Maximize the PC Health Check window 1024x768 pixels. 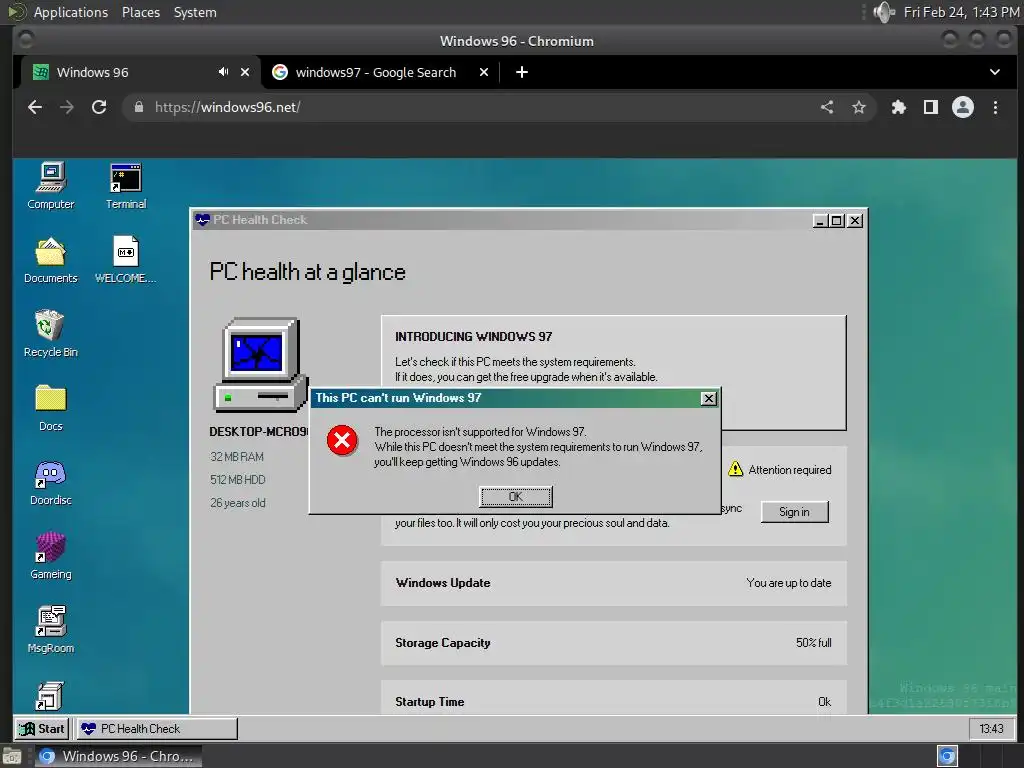tap(837, 221)
